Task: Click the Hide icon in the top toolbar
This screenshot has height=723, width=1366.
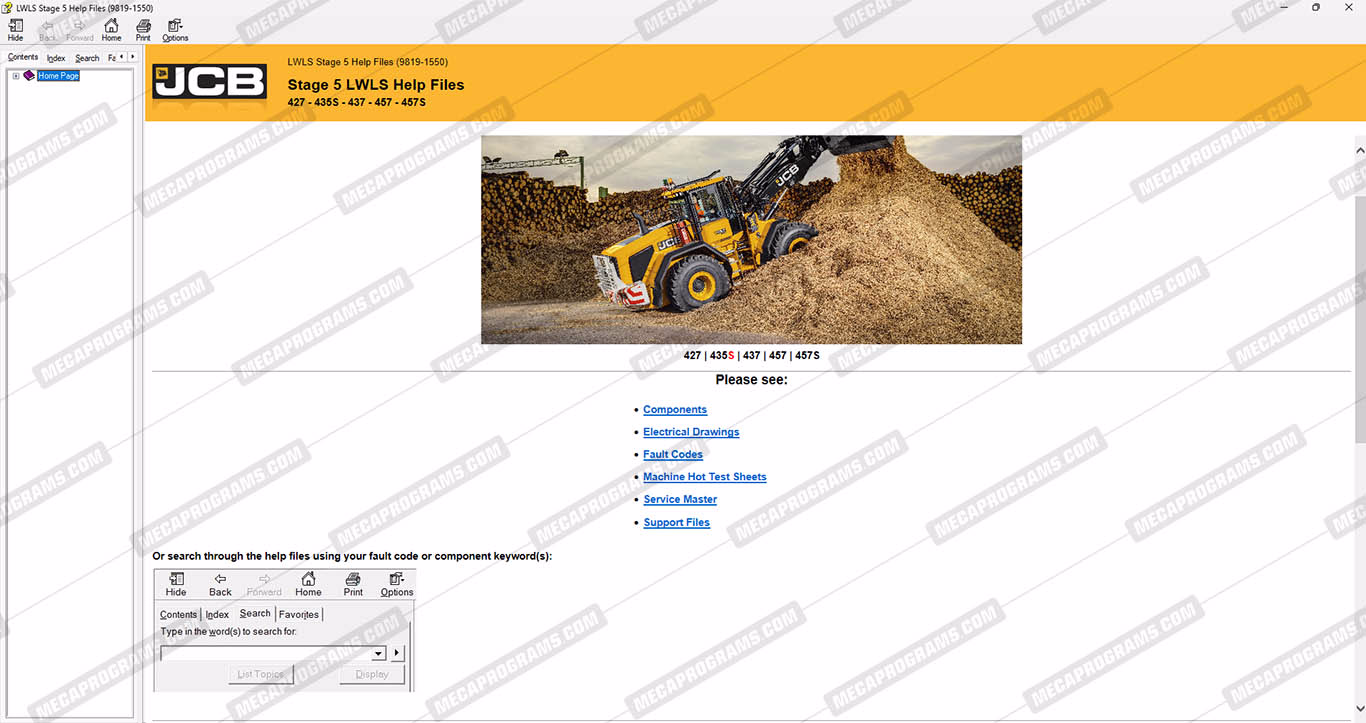Action: pos(15,29)
